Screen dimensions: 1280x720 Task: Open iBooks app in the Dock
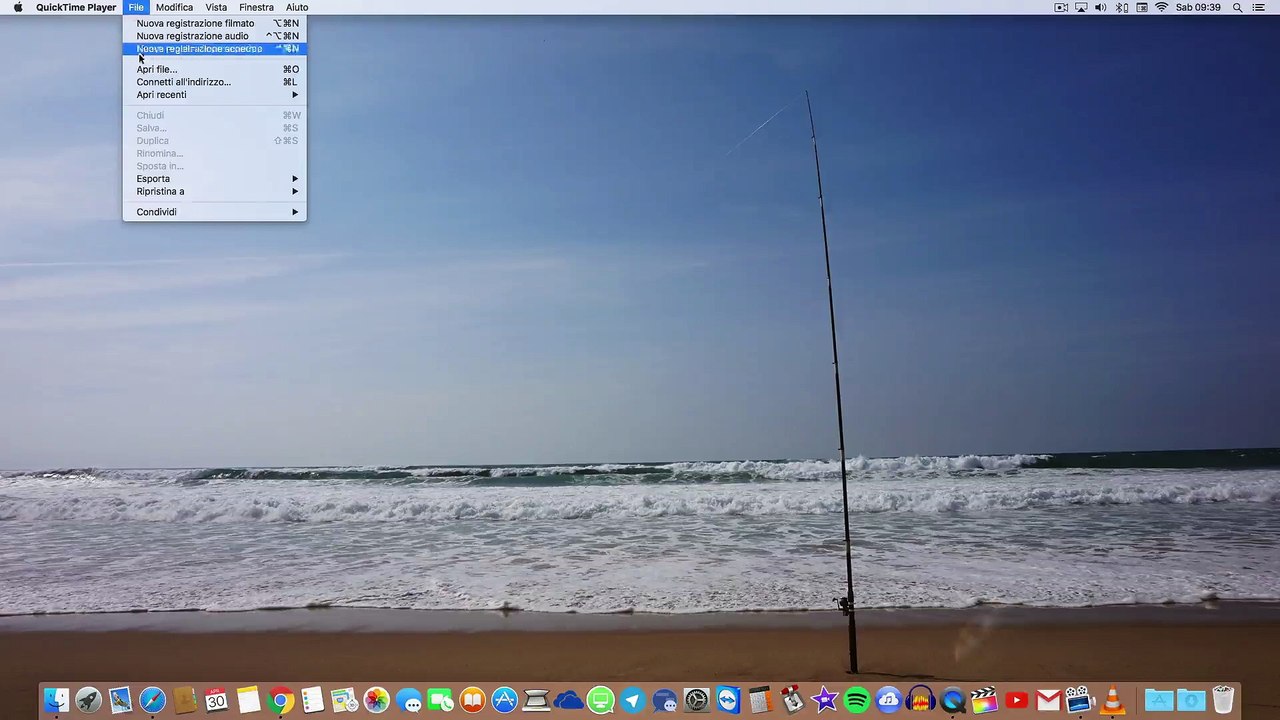pos(472,701)
